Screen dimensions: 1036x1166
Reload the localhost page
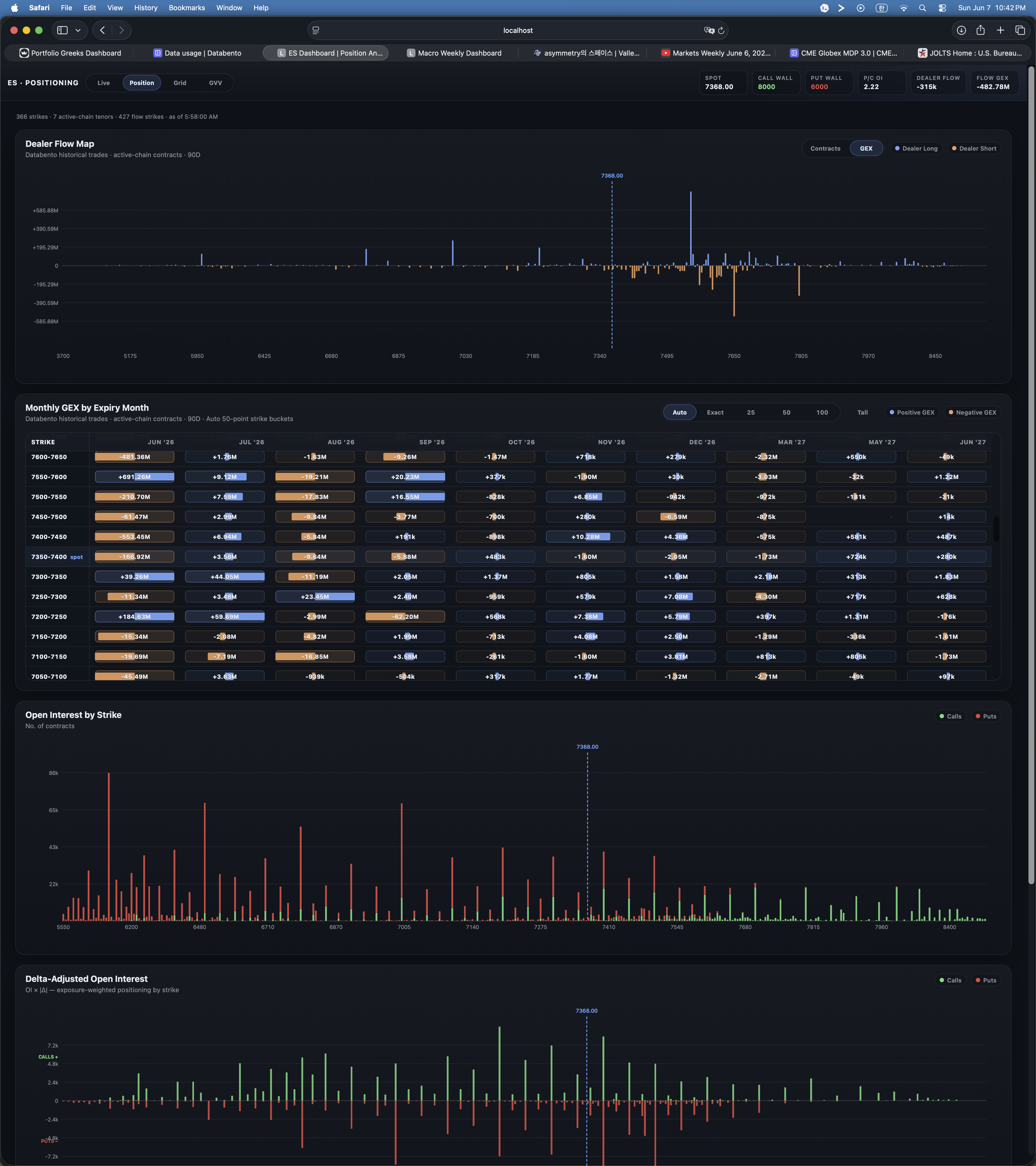coord(721,30)
